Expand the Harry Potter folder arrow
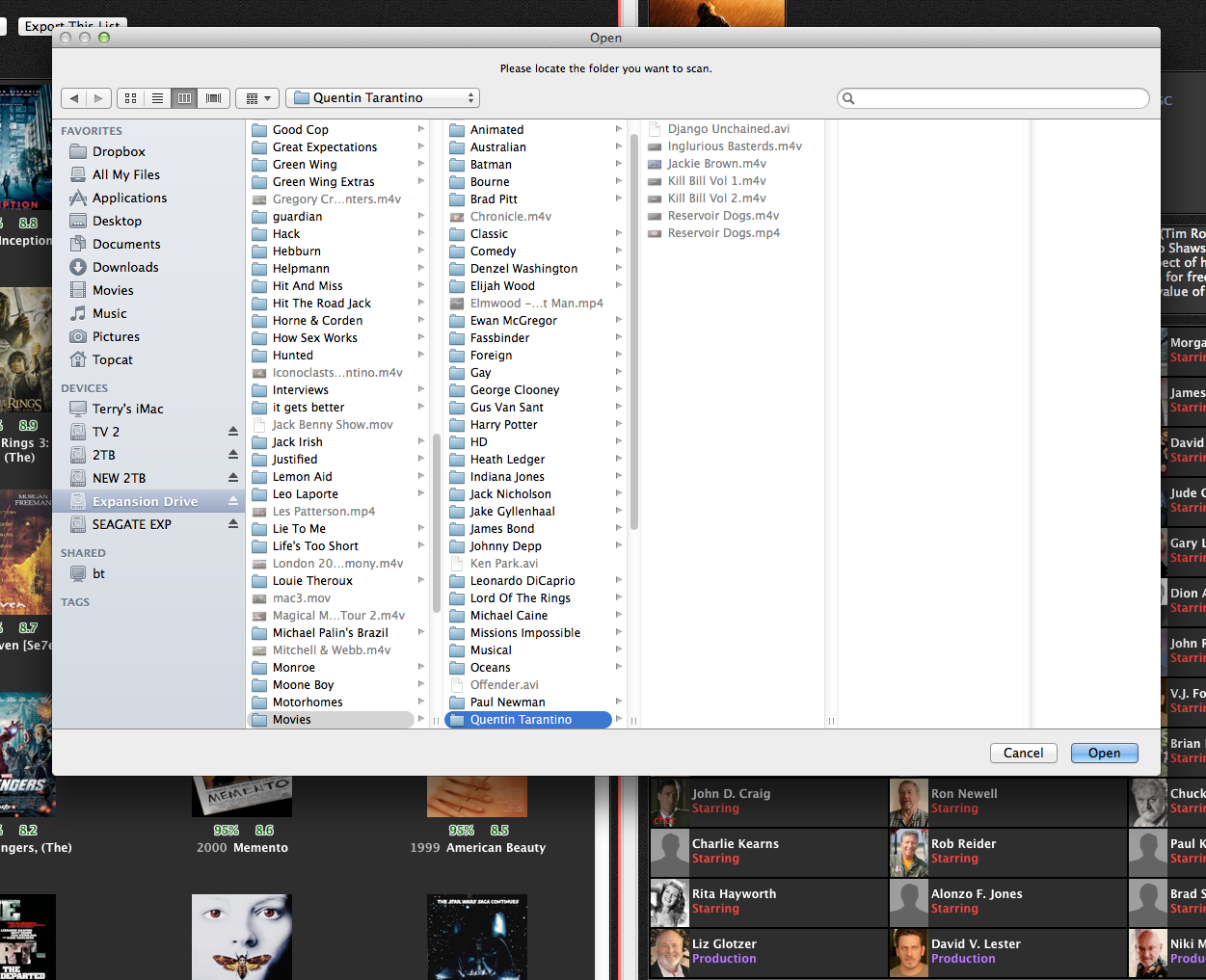 [619, 424]
